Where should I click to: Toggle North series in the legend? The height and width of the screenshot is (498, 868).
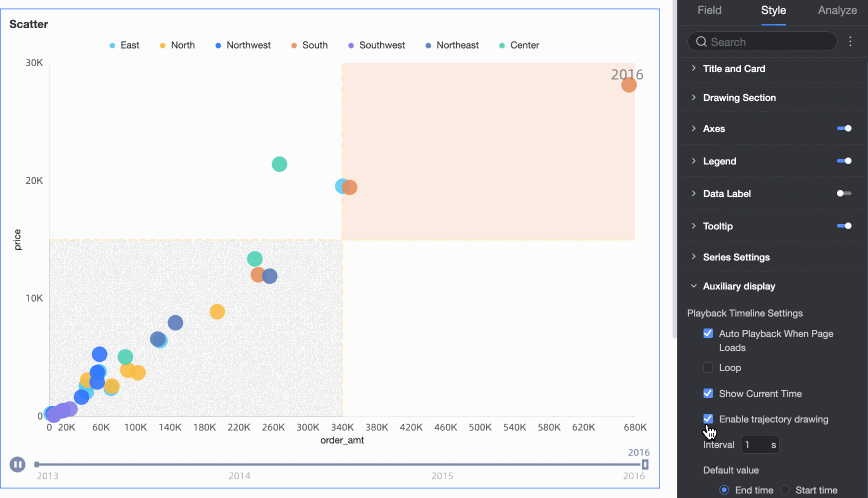pos(177,45)
